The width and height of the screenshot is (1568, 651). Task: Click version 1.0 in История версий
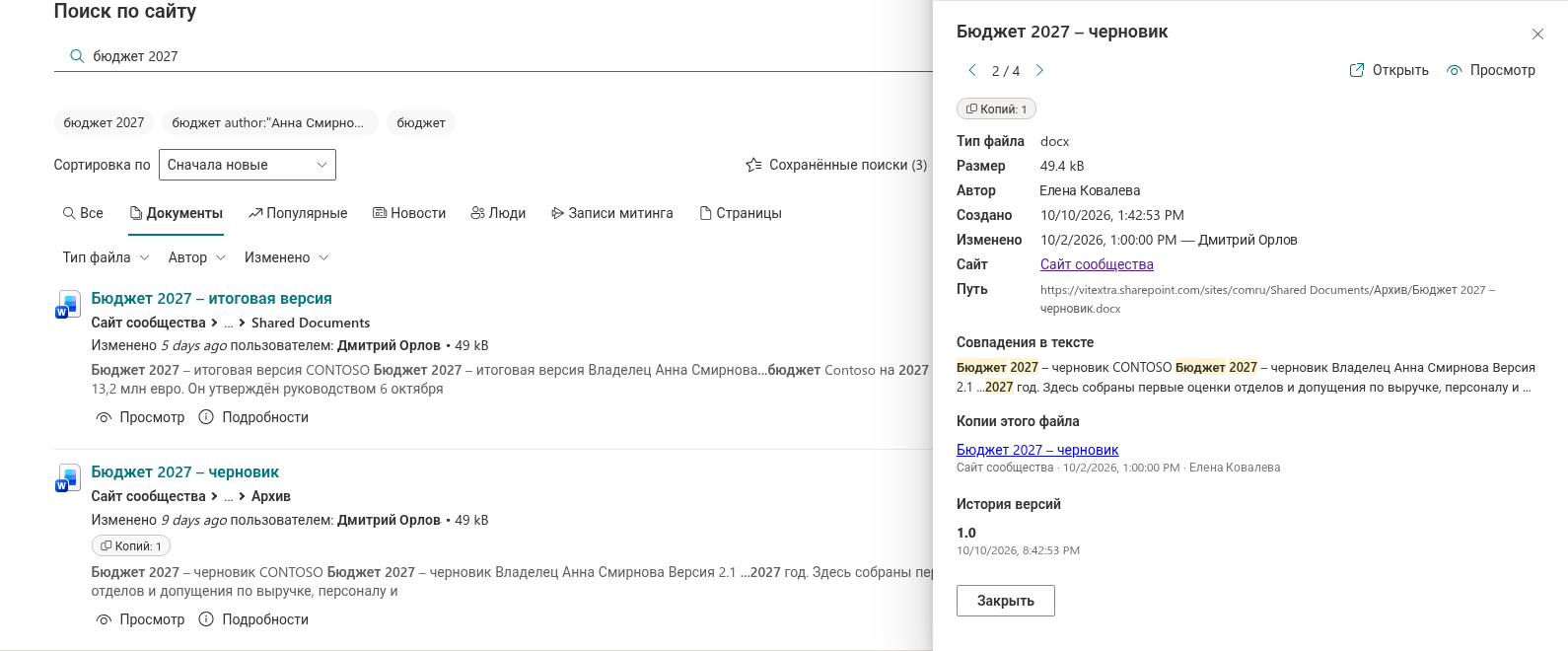[966, 533]
